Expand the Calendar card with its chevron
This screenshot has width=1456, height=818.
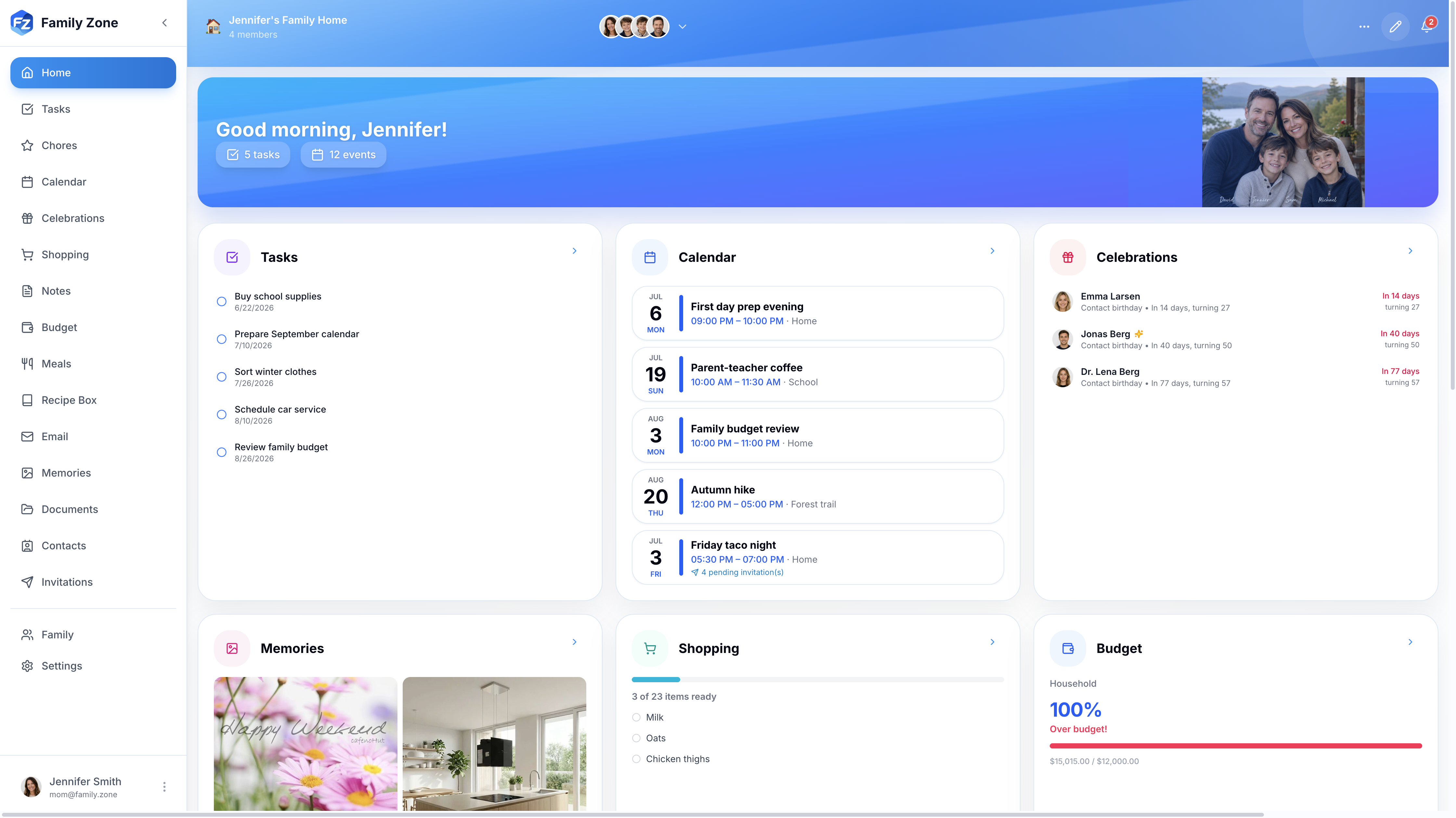pyautogui.click(x=992, y=251)
